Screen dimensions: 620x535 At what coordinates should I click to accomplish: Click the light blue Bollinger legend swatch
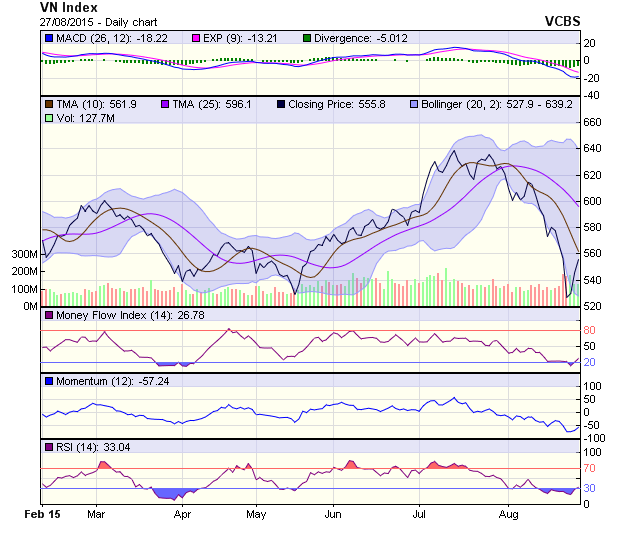click(413, 103)
